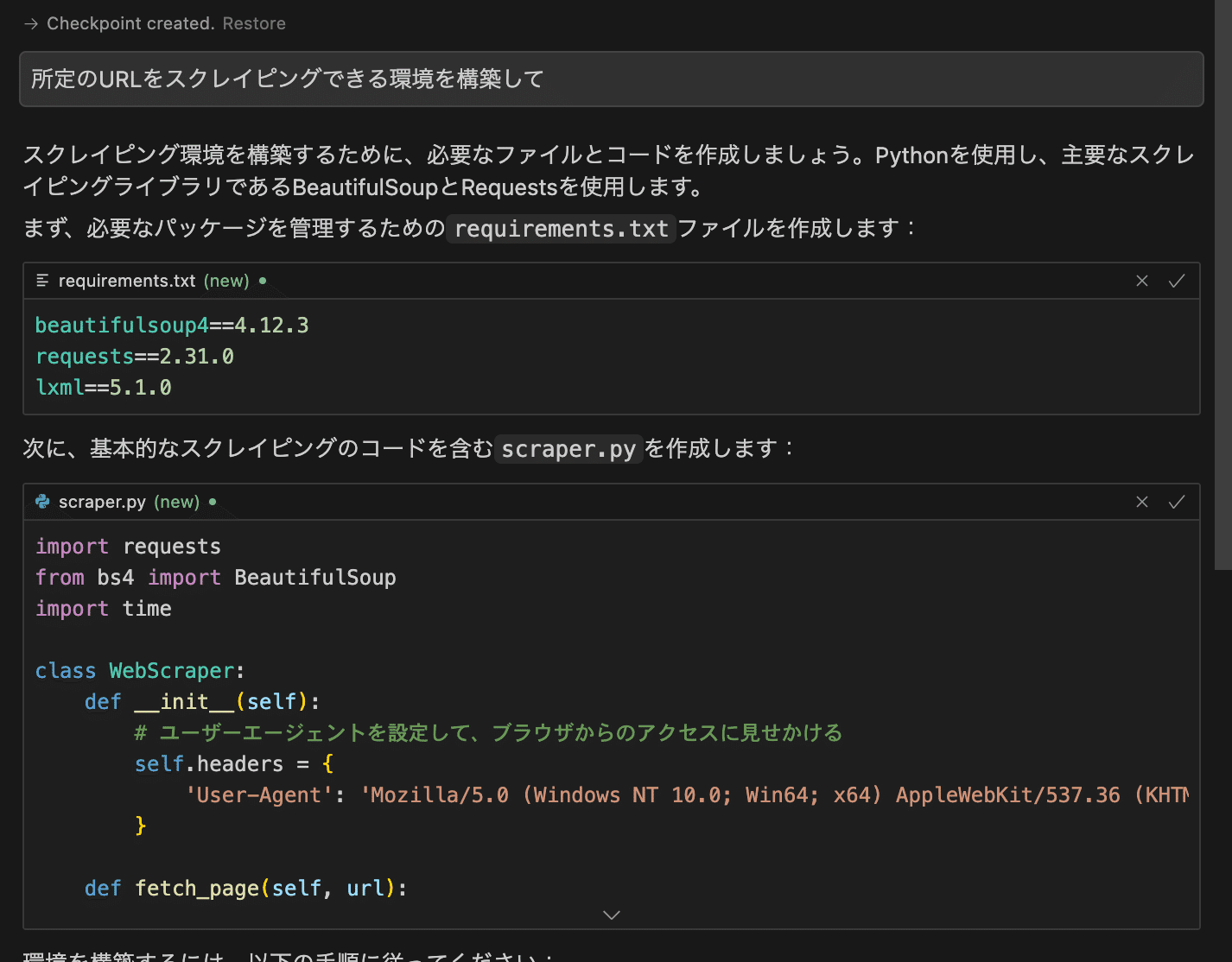Click the class WebScraper definition line
Viewport: 1232px width, 962px height.
point(140,671)
